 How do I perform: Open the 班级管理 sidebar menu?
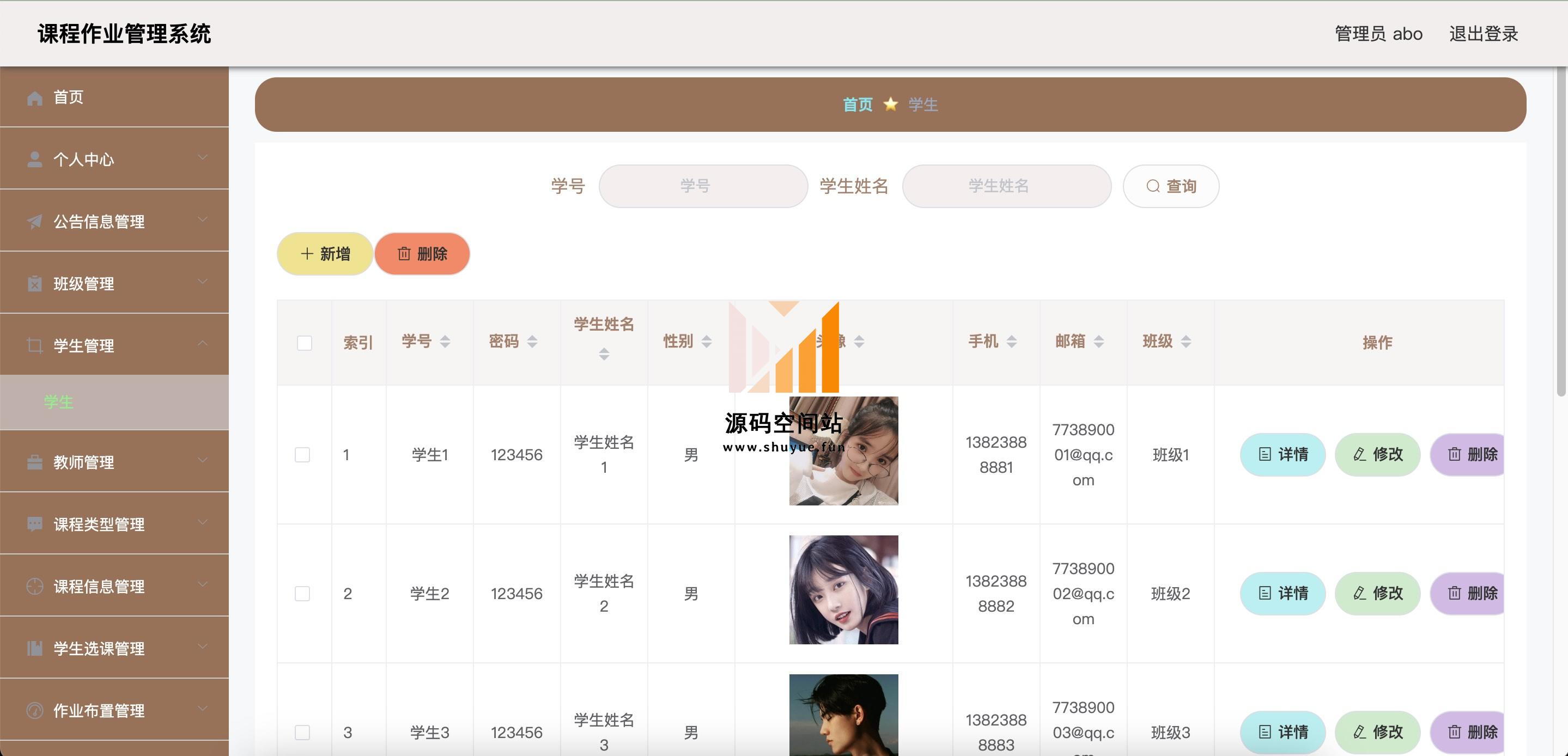(114, 283)
